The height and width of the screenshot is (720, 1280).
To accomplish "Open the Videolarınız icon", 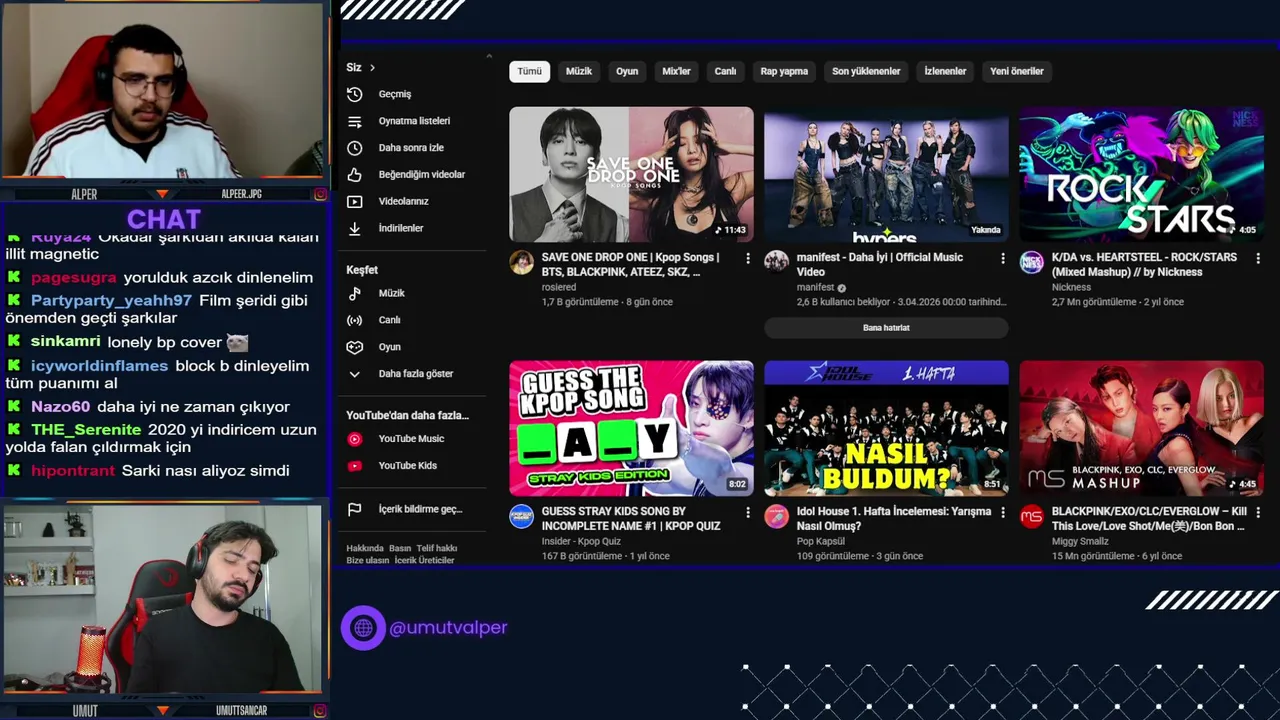I will click(354, 201).
